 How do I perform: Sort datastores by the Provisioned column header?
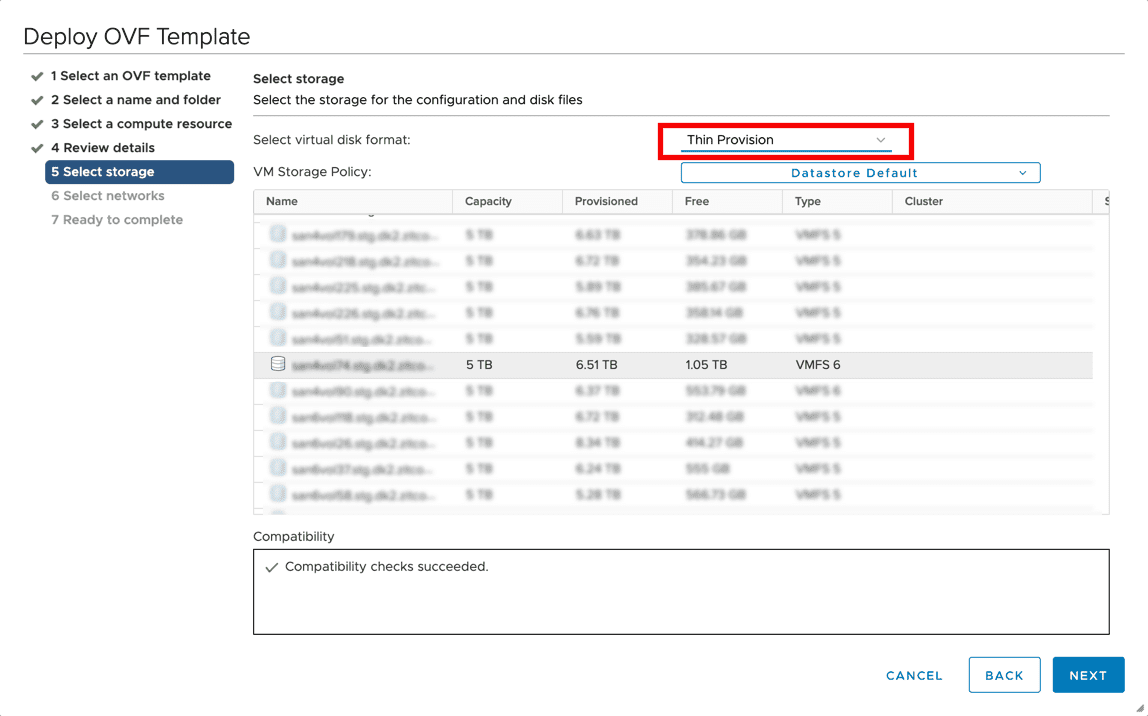click(x=606, y=201)
